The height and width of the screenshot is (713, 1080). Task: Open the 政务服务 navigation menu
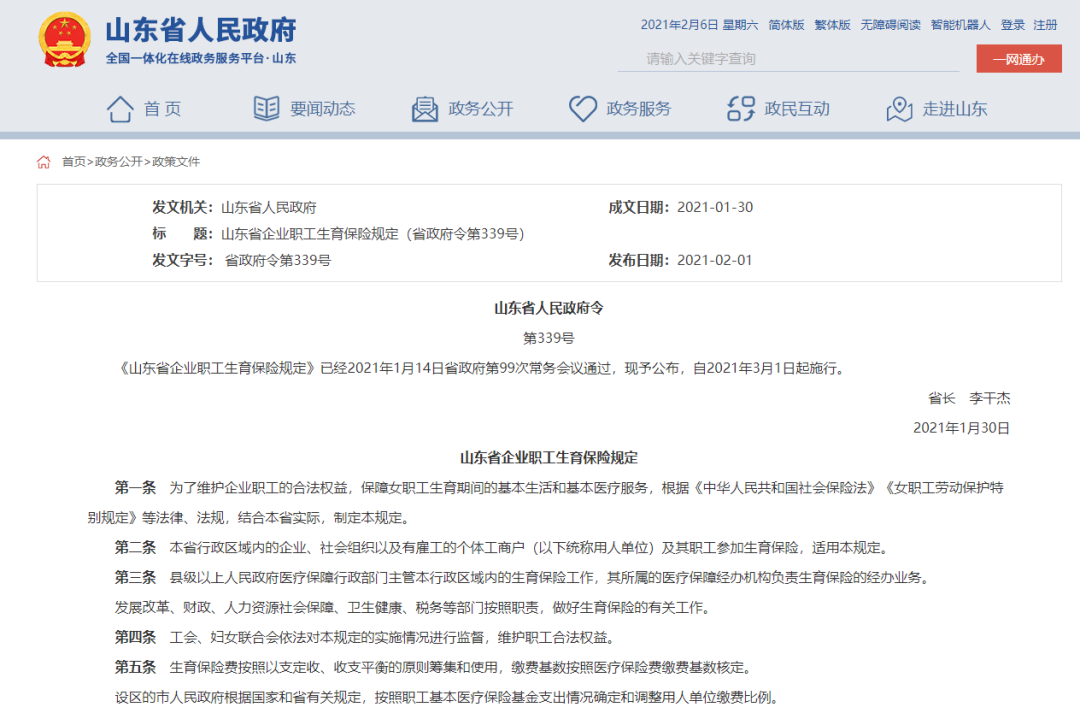click(638, 109)
